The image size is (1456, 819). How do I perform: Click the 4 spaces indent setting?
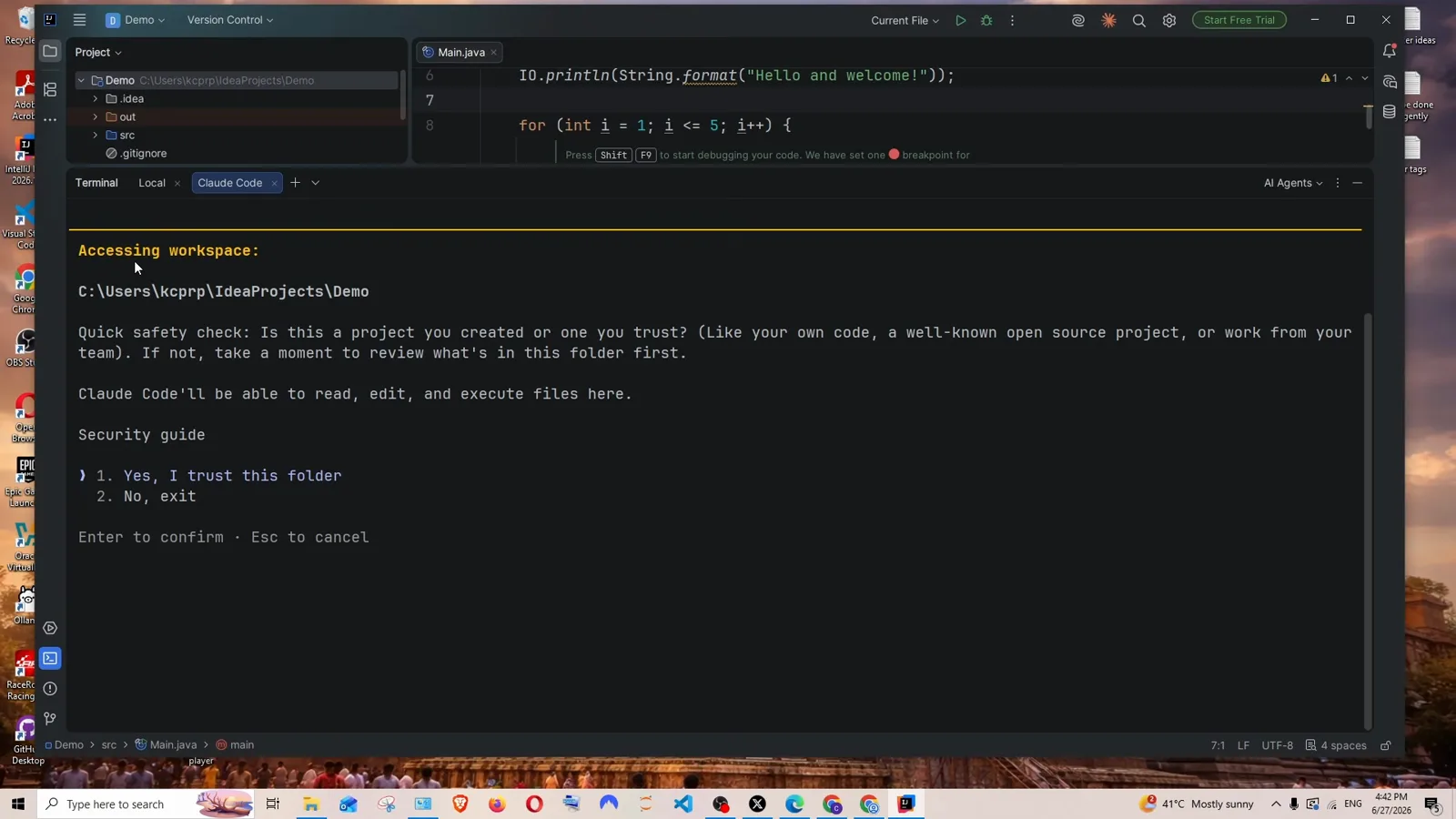[x=1336, y=745]
